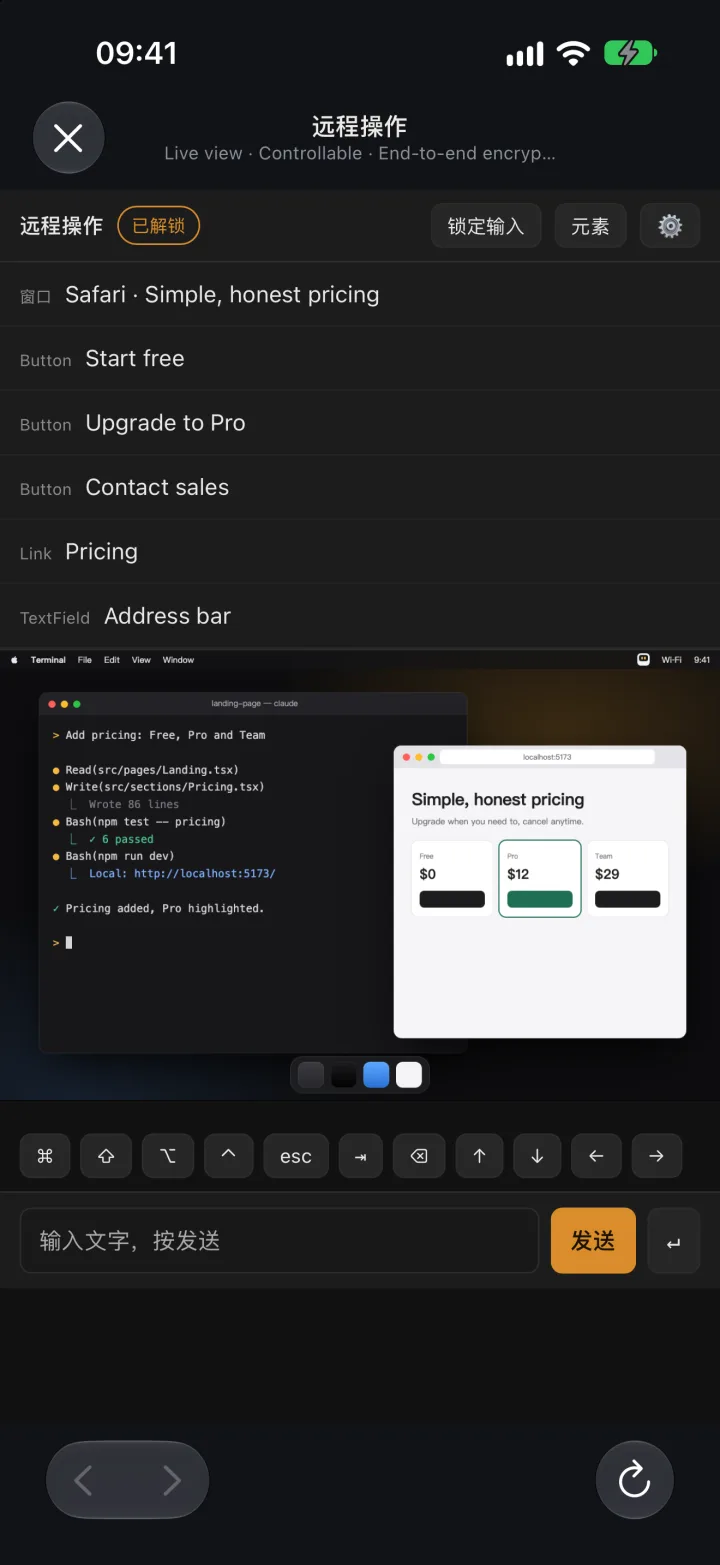Click 'Read(src/pages/Landing.tsx)' terminal line
This screenshot has height=1565, width=720.
(152, 770)
